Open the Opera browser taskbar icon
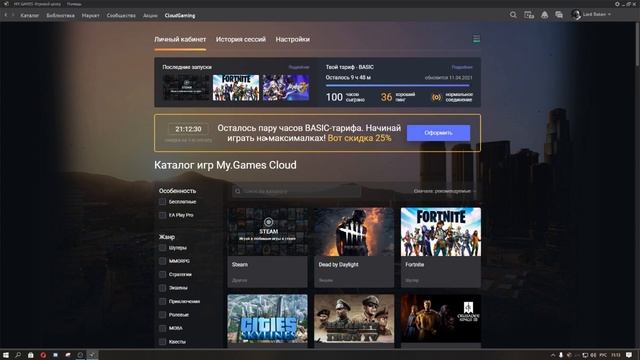 [x=43, y=355]
